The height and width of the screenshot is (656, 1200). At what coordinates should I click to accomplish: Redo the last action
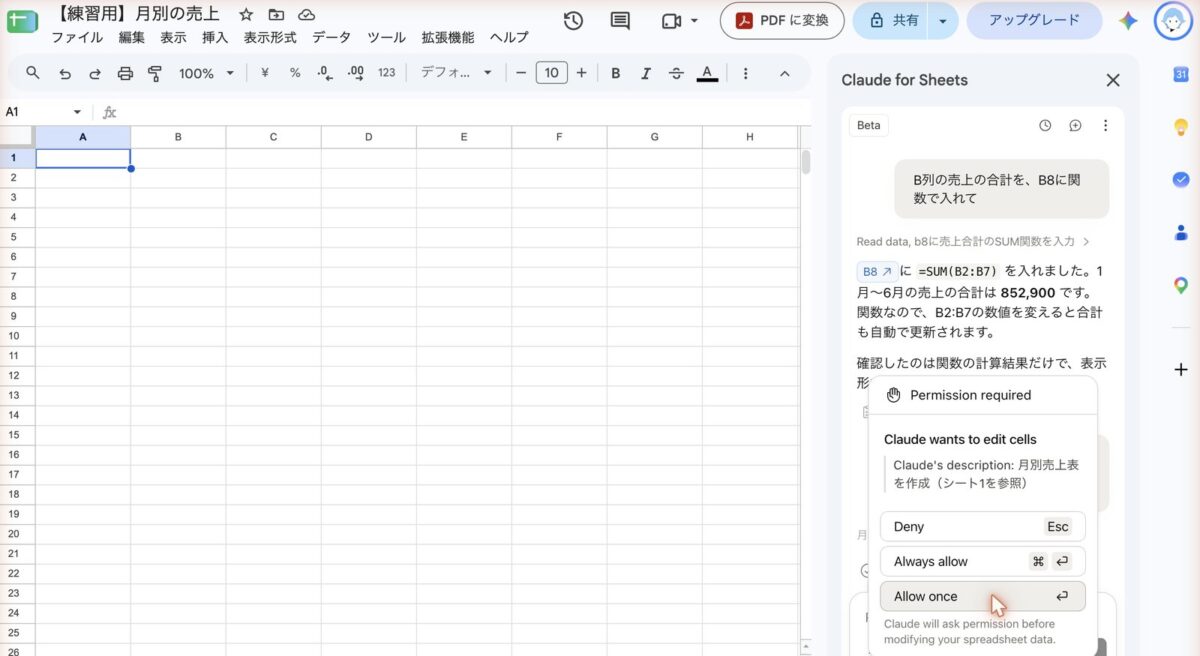click(95, 73)
